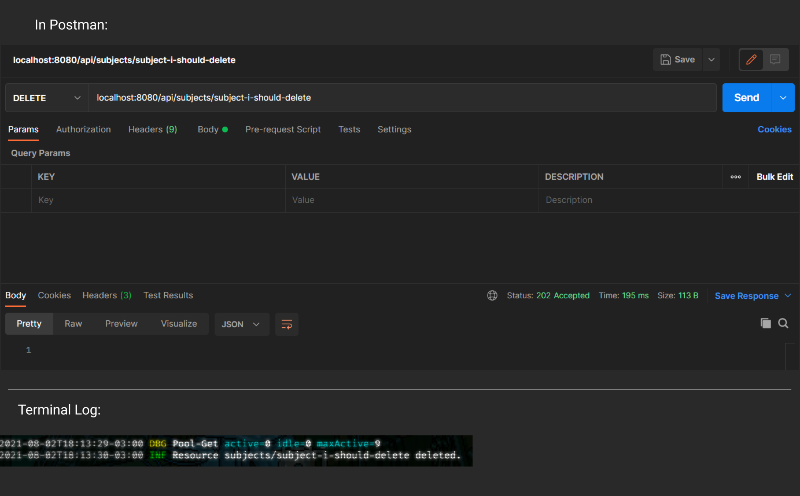The image size is (800, 496).
Task: Open the DELETE method dropdown
Action: (46, 97)
